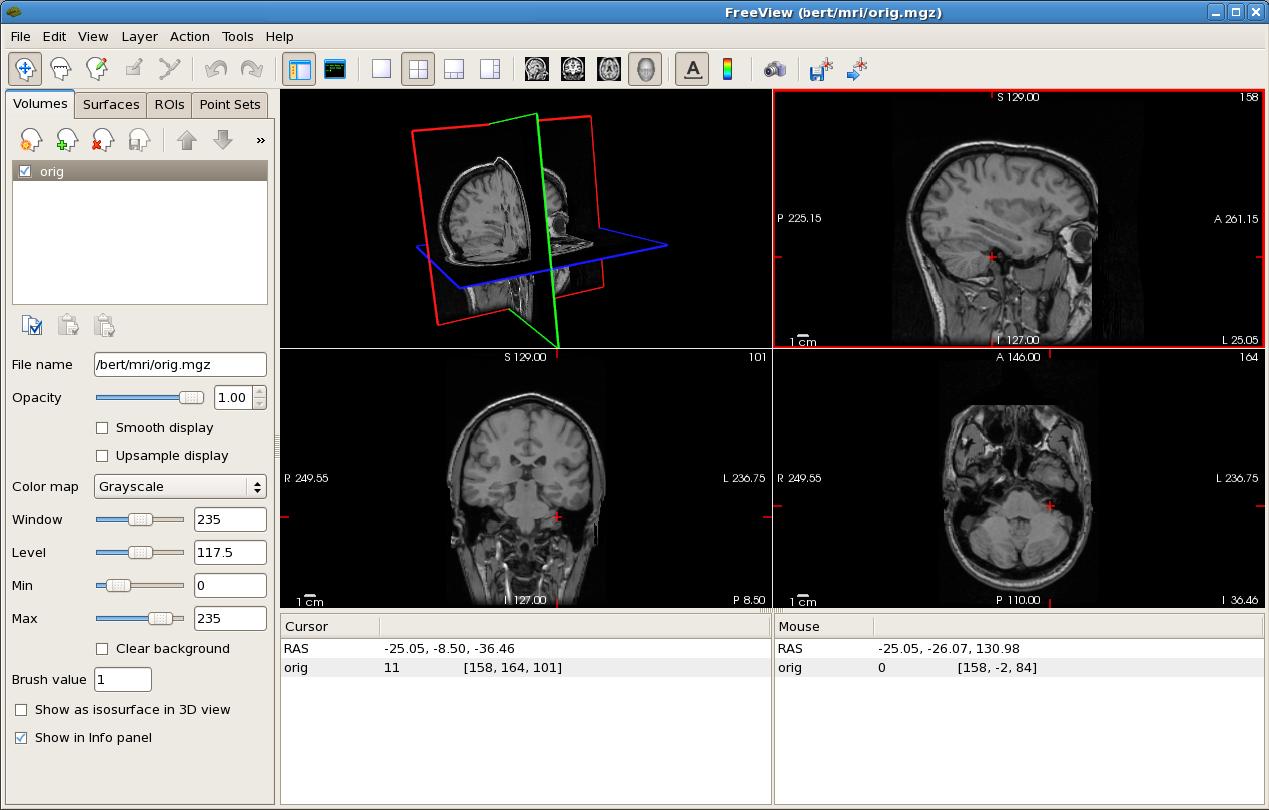Toggle the color bar display
1269x810 pixels.
[x=727, y=69]
